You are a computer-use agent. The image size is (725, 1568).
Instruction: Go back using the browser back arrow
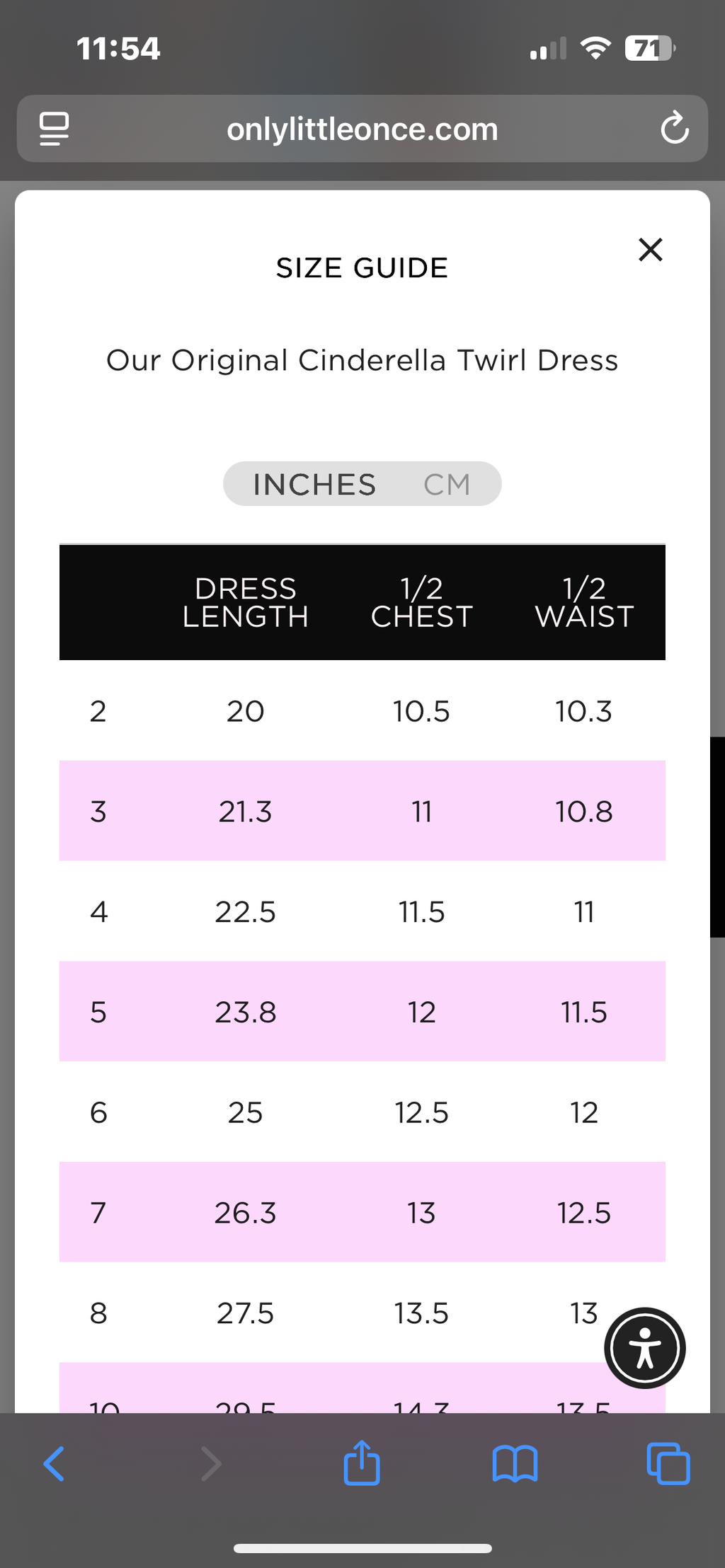click(x=55, y=1463)
